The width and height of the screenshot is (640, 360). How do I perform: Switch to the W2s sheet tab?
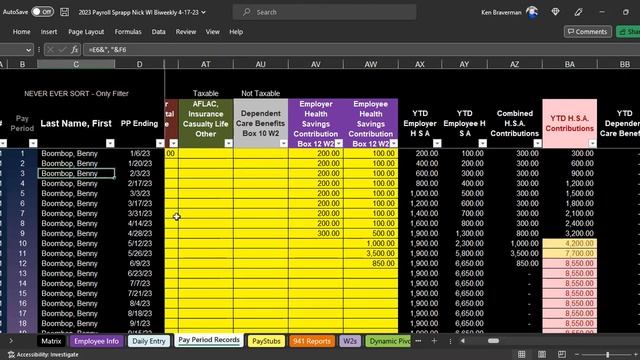pos(350,341)
